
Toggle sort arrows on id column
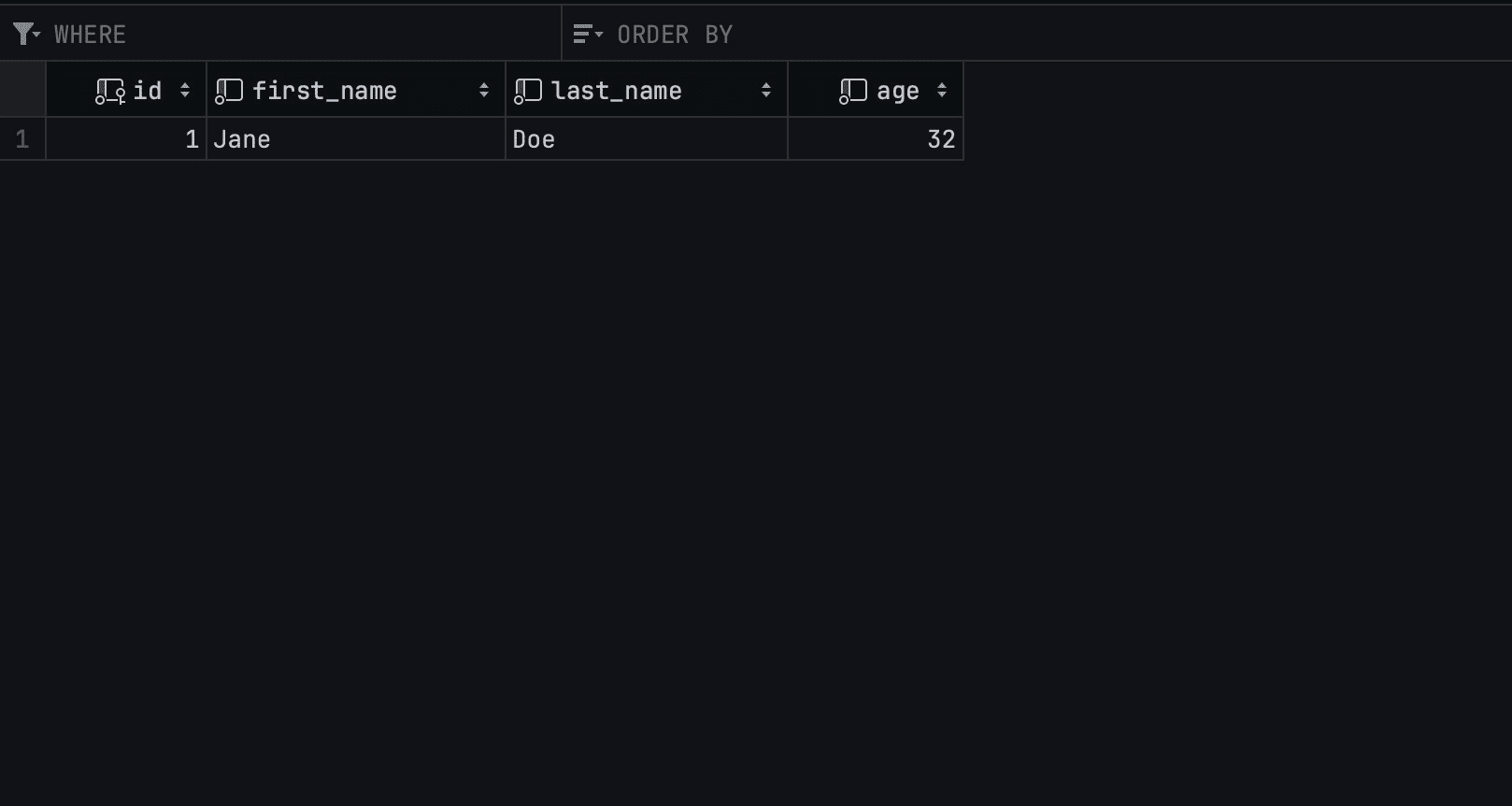pos(185,91)
